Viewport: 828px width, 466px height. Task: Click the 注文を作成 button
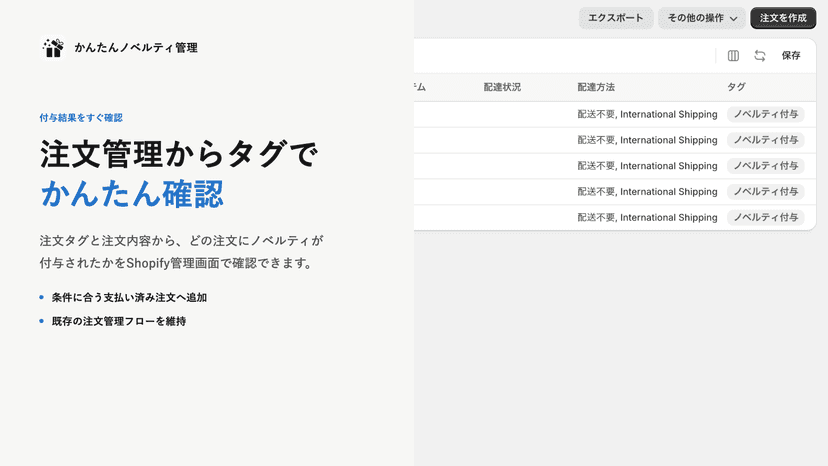(783, 18)
